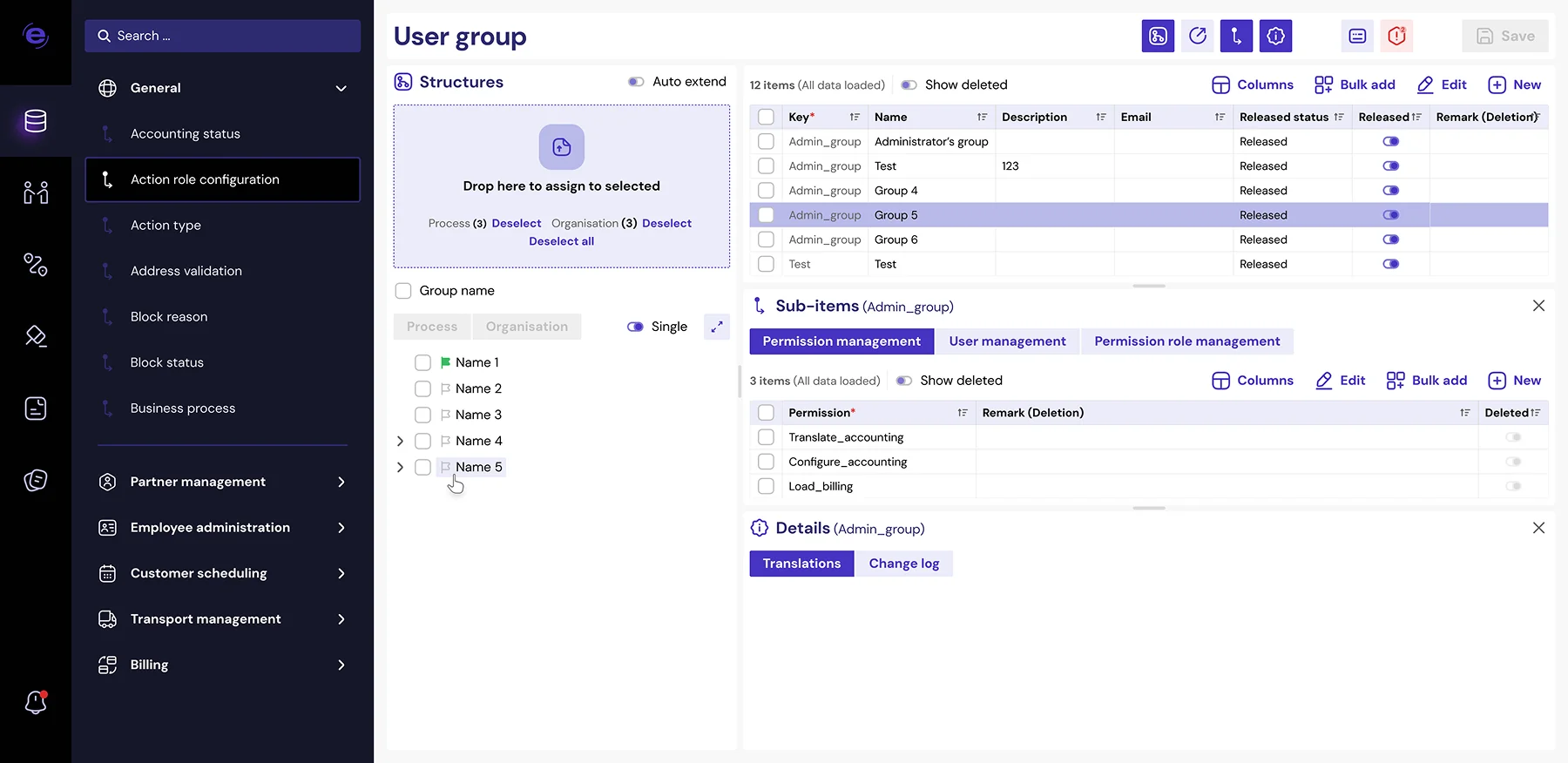
Task: Click the app logo at top left
Action: coord(36,36)
